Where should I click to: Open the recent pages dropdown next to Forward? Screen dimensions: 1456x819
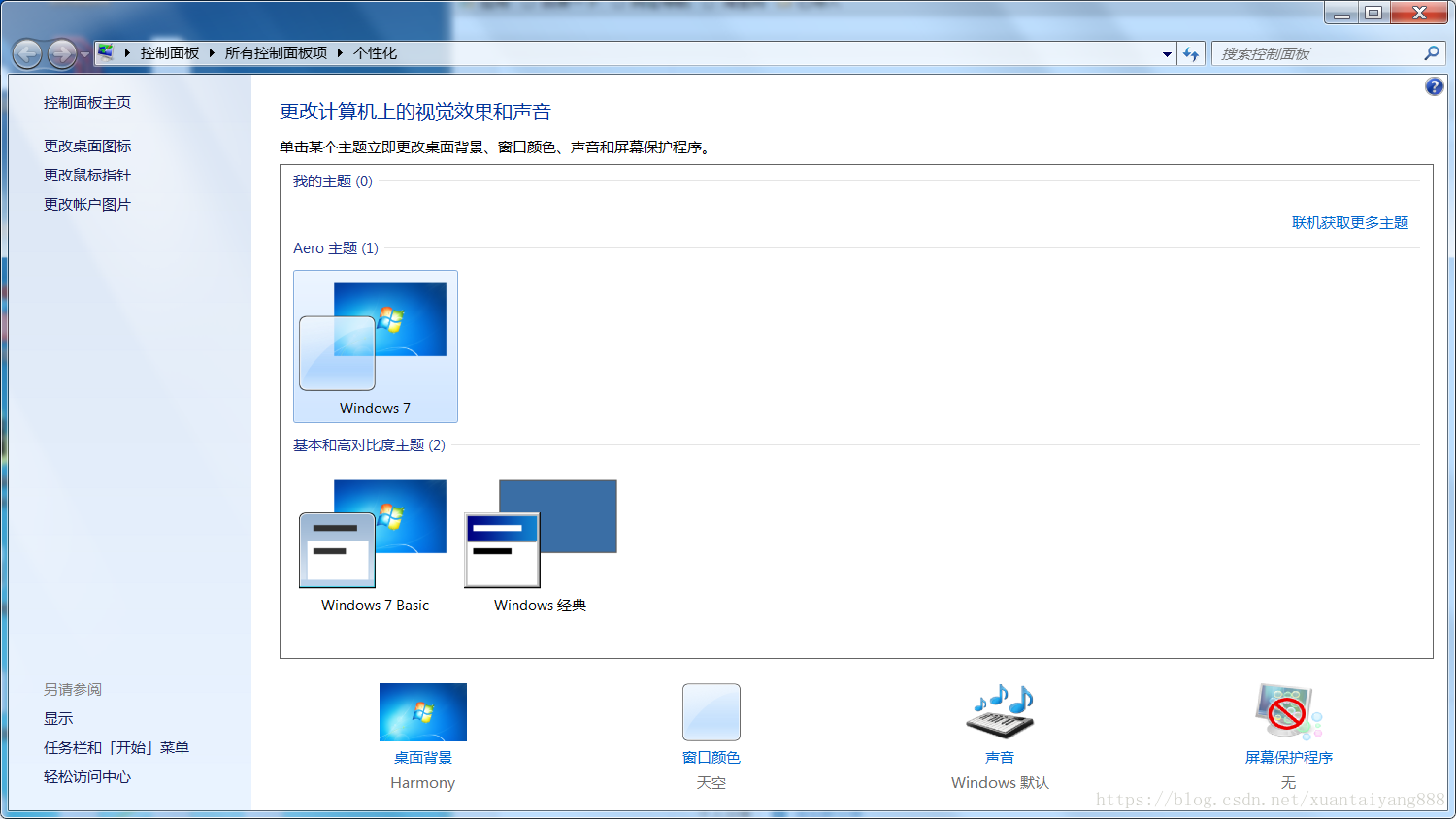[x=84, y=54]
